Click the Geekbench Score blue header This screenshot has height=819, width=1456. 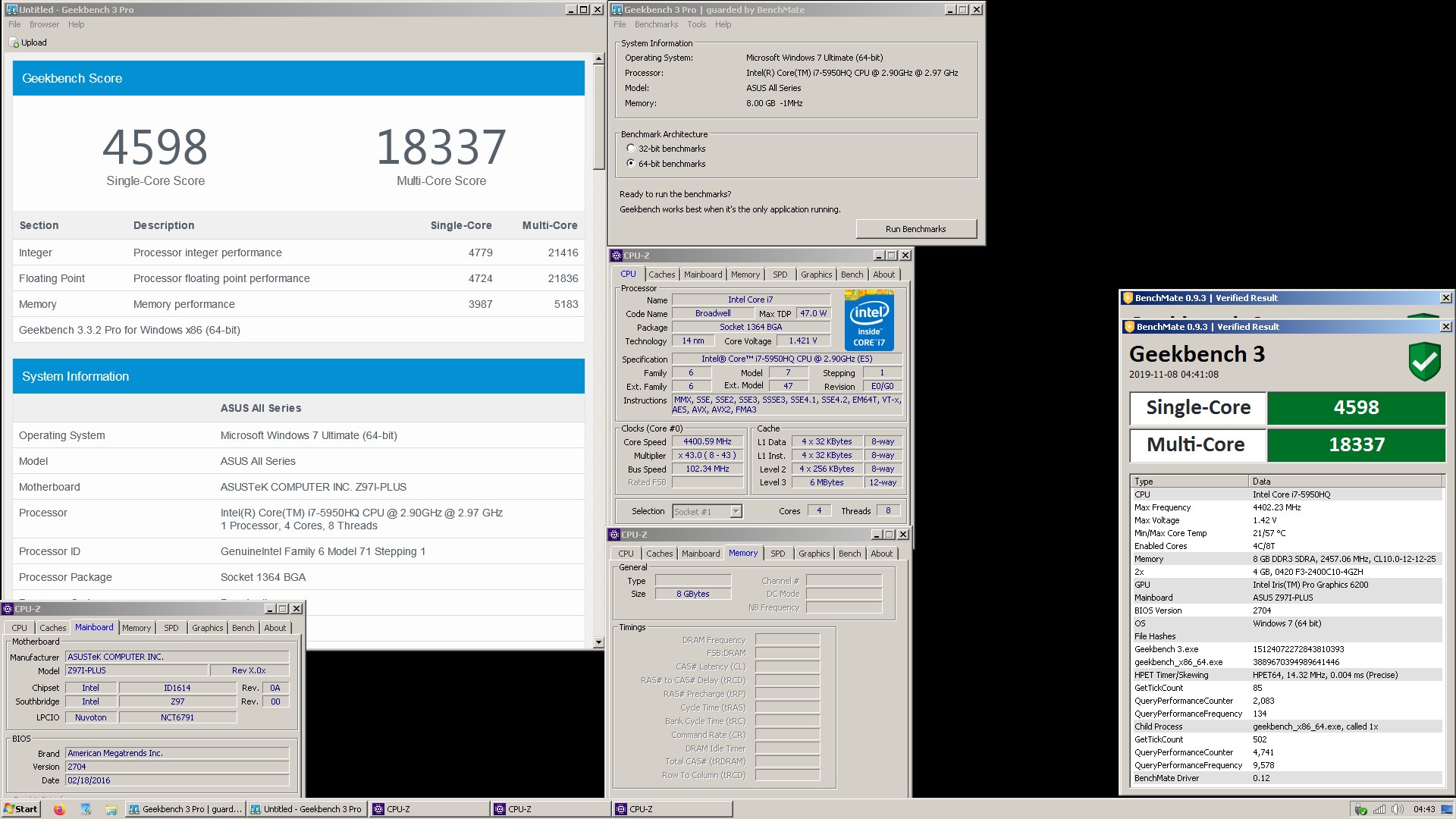point(298,78)
